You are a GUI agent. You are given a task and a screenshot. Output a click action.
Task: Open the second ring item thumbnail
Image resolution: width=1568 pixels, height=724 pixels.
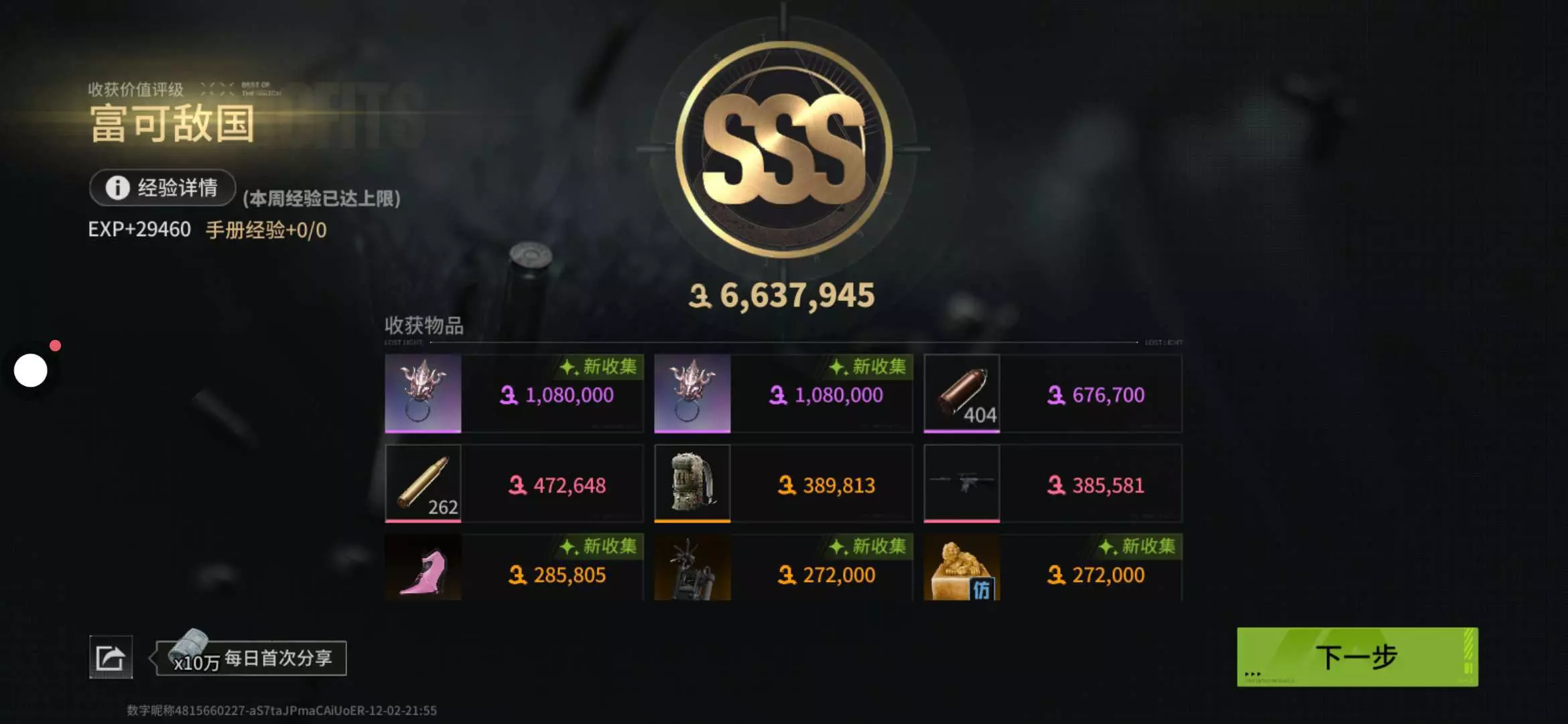(692, 394)
